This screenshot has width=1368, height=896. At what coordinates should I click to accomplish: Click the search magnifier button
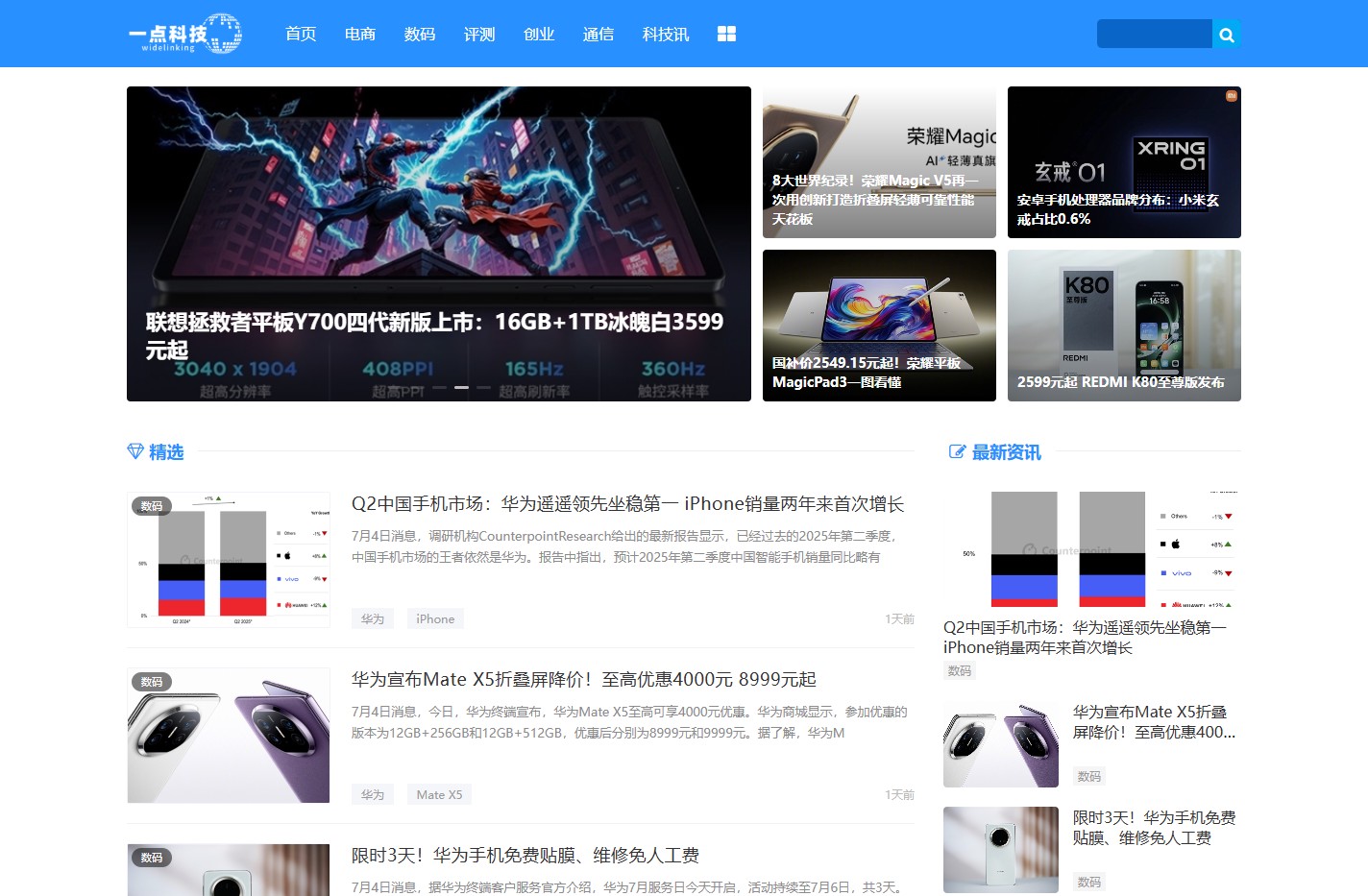coord(1227,35)
